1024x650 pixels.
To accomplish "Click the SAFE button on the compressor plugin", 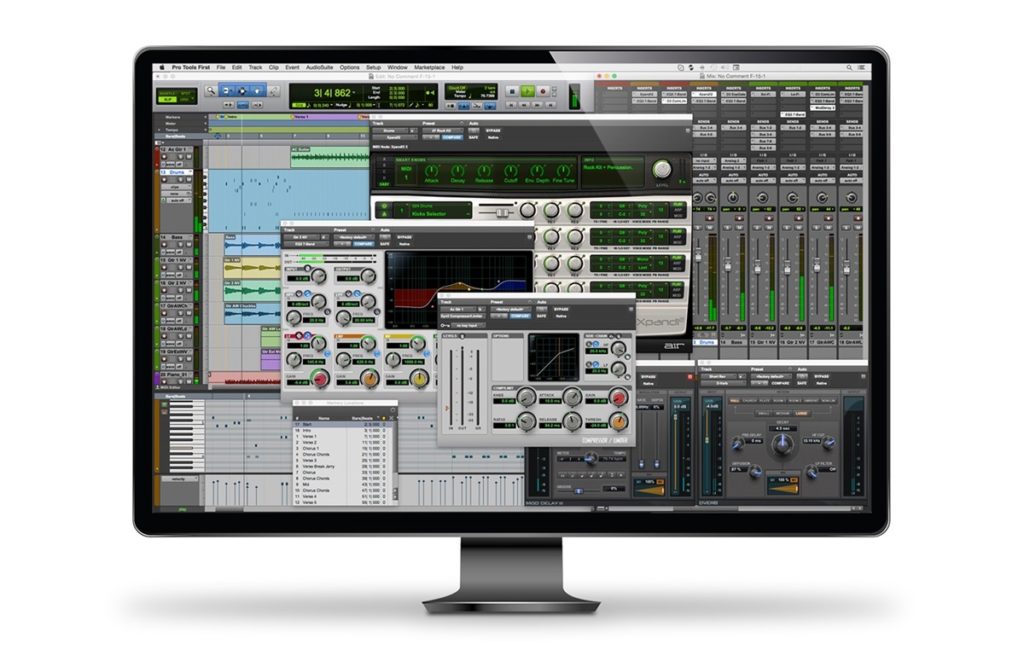I will (540, 318).
